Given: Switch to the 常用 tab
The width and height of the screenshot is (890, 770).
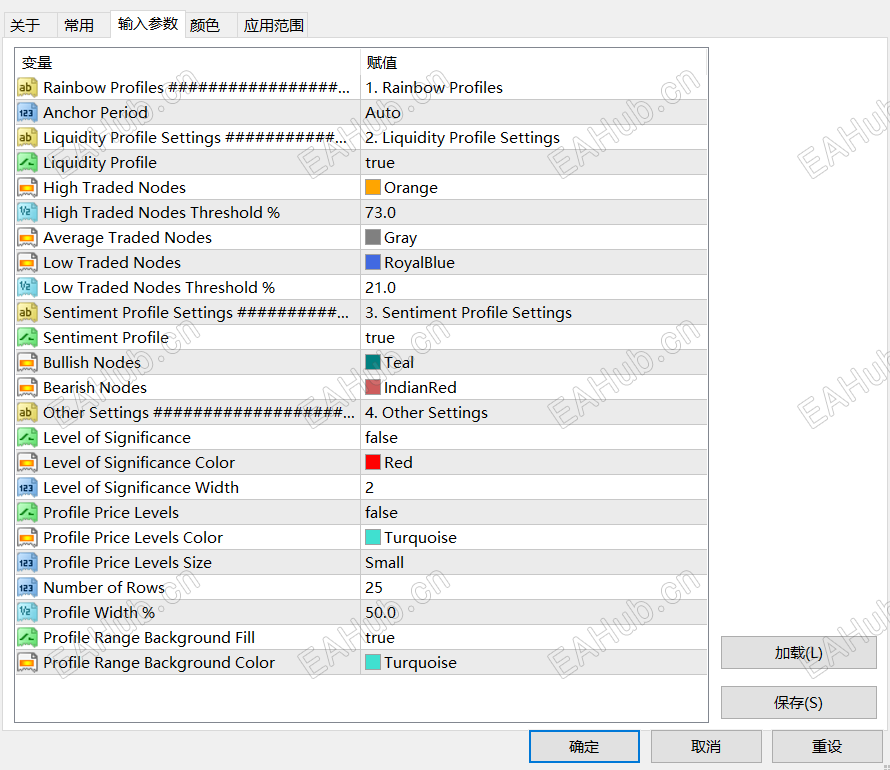Looking at the screenshot, I should coord(83,26).
